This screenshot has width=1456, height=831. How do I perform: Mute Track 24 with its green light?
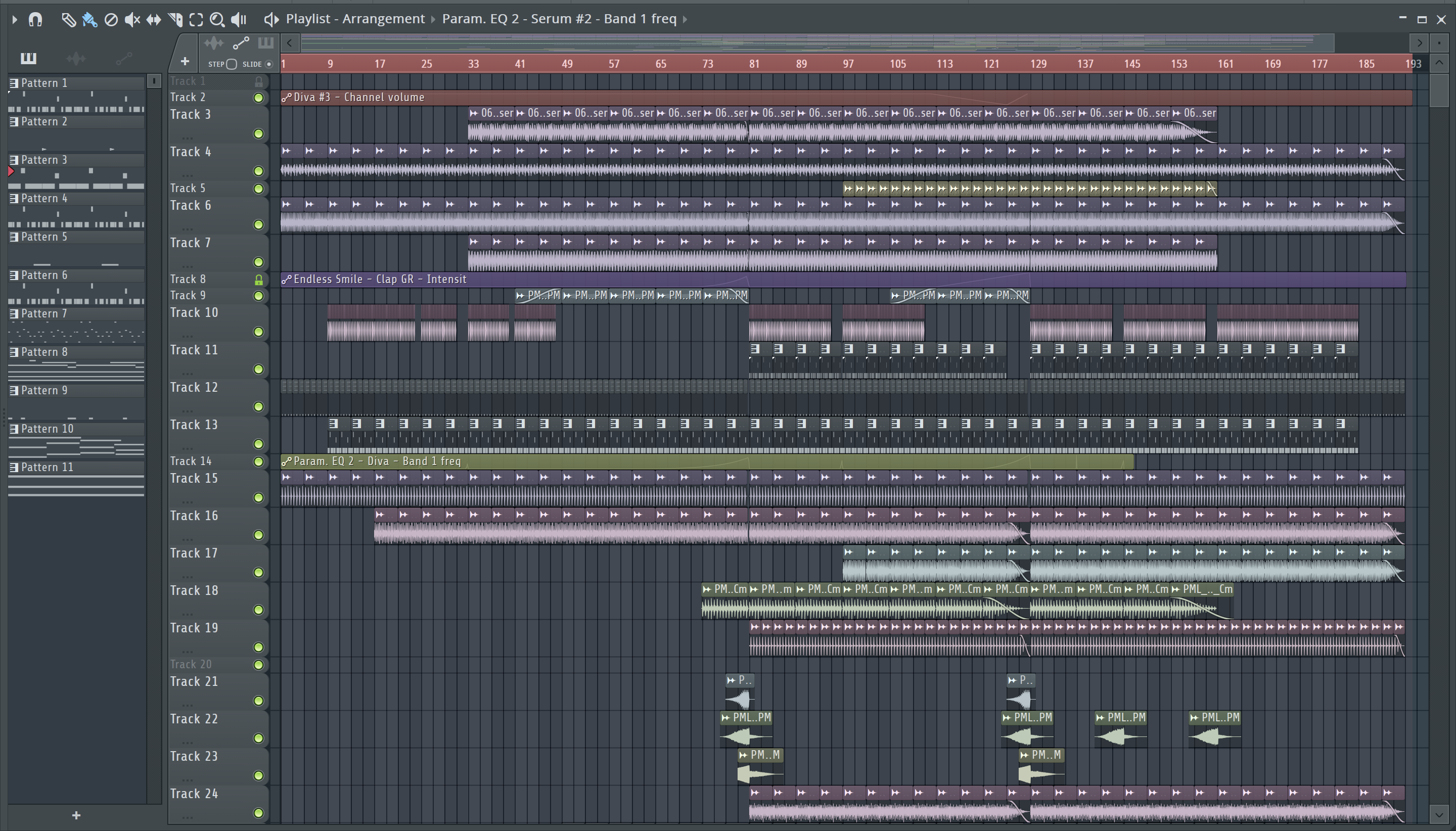(258, 813)
